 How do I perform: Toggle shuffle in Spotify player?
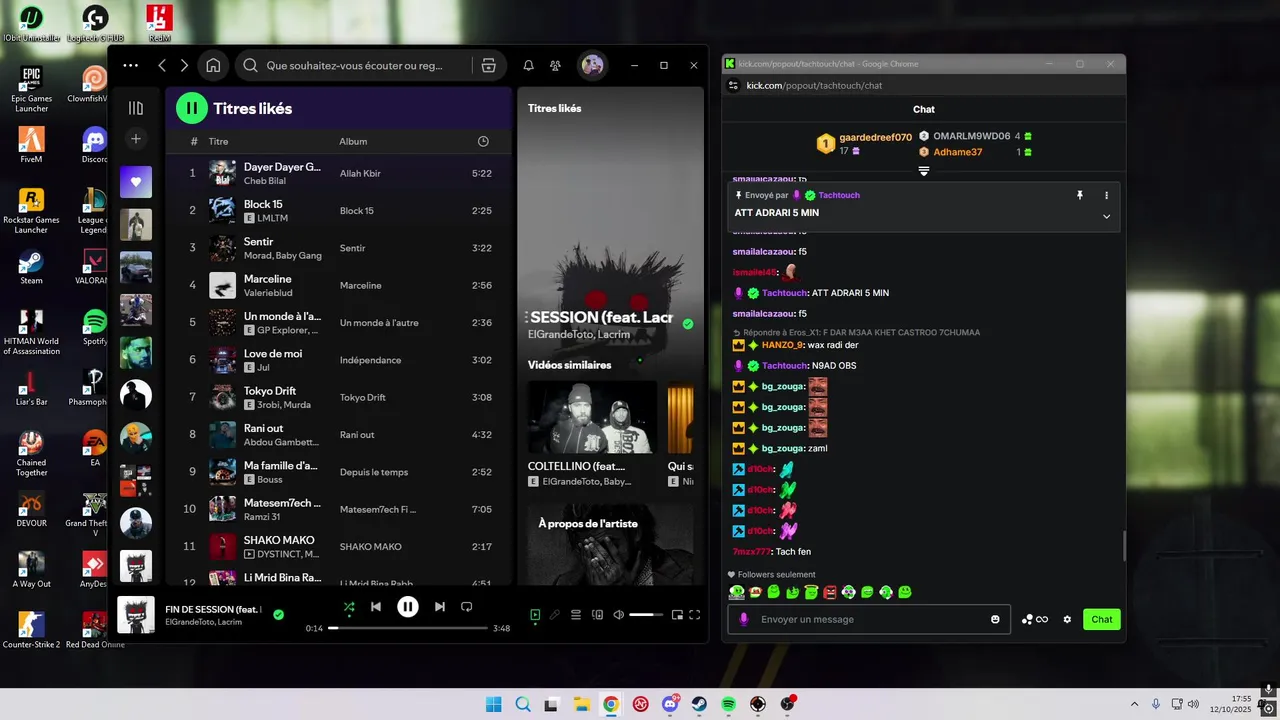tap(349, 606)
